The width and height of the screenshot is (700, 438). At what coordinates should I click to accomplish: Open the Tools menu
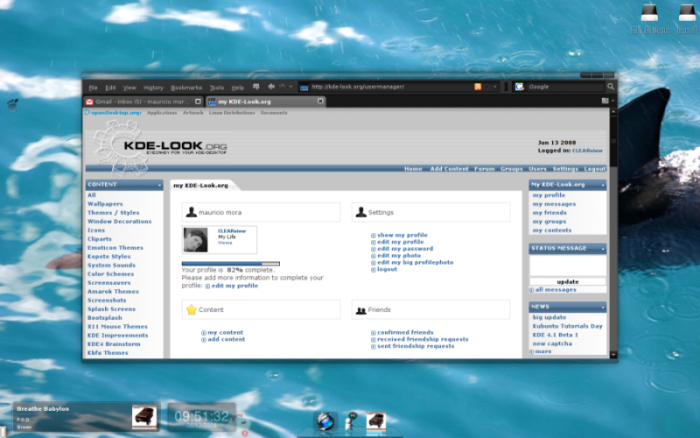(217, 88)
